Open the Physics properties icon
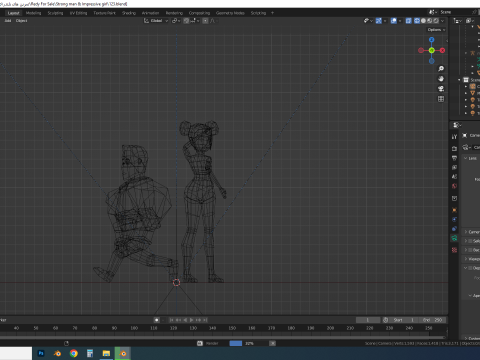Image resolution: width=480 pixels, height=360 pixels. pyautogui.click(x=454, y=219)
